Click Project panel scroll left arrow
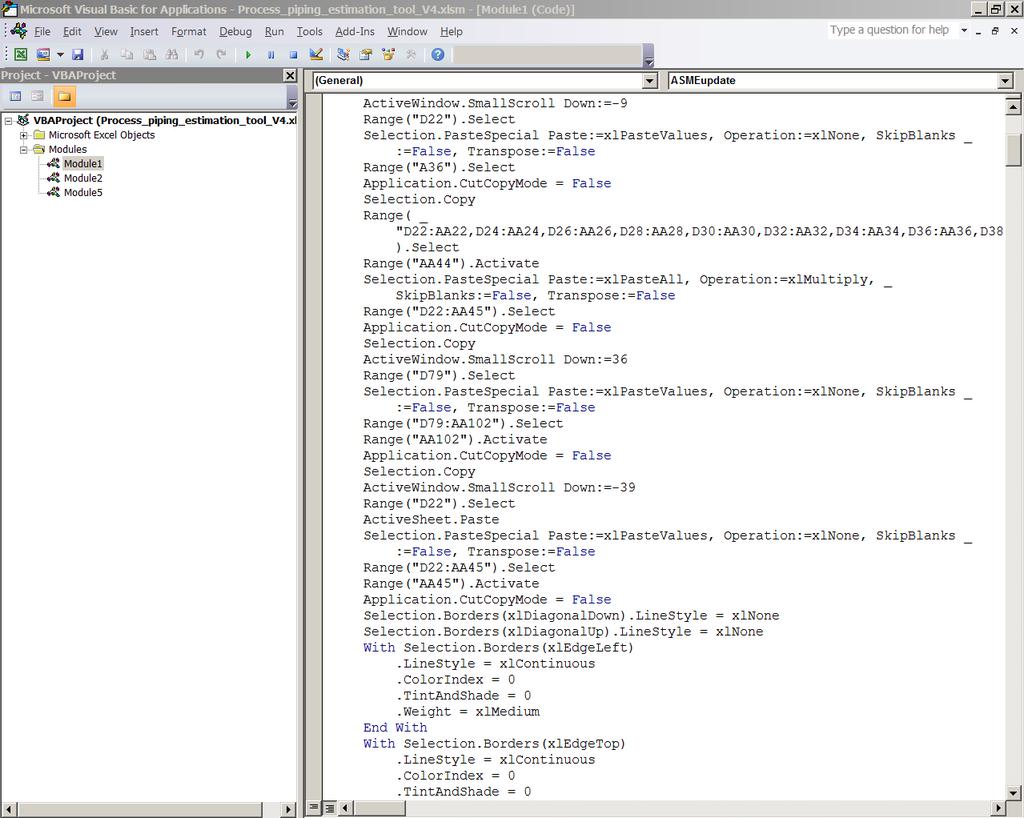1024x818 pixels. click(x=8, y=809)
